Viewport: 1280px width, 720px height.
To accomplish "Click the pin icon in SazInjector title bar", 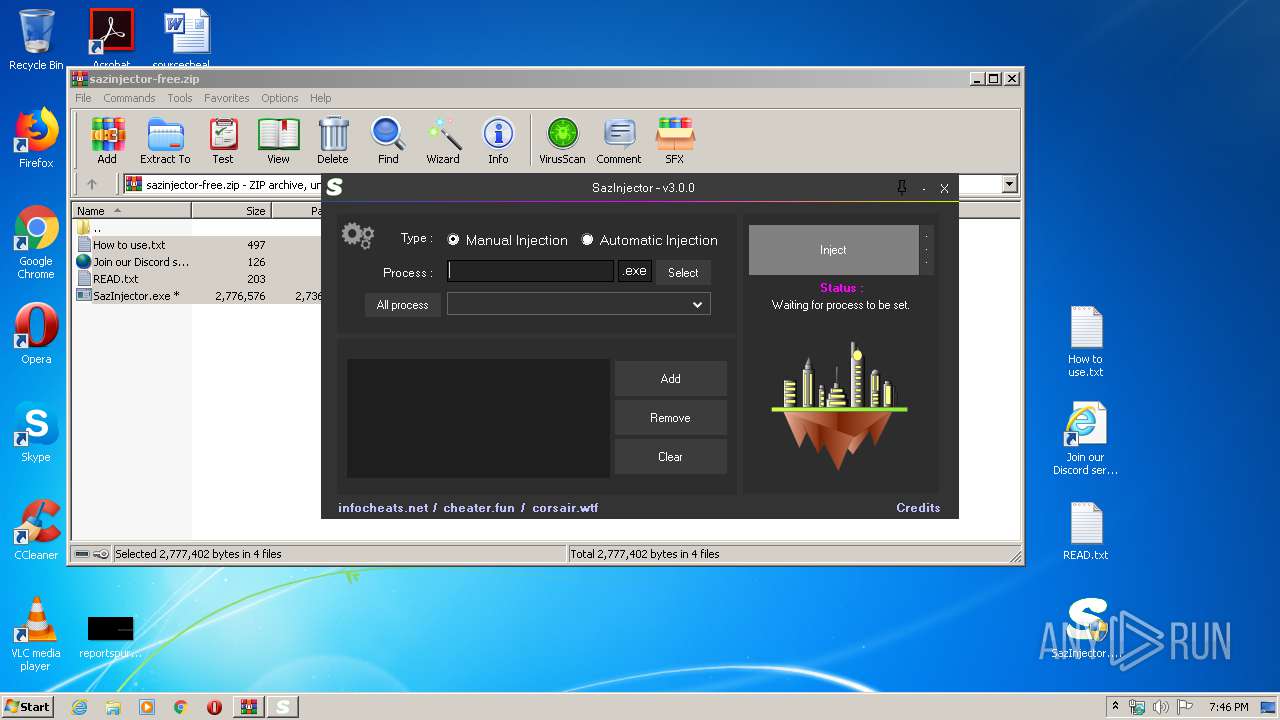I will [x=901, y=188].
